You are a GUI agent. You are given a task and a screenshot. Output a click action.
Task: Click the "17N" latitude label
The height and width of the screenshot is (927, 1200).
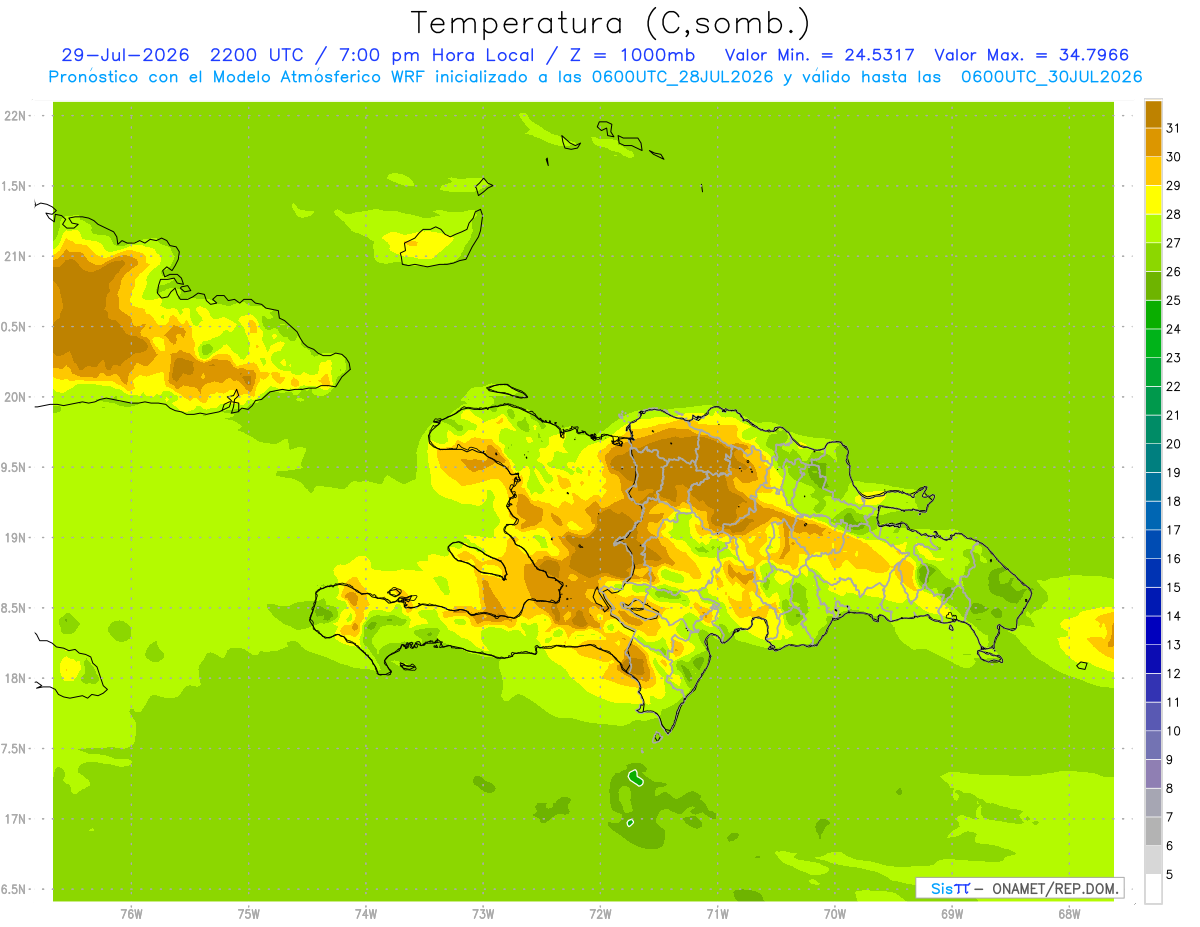[x=15, y=819]
